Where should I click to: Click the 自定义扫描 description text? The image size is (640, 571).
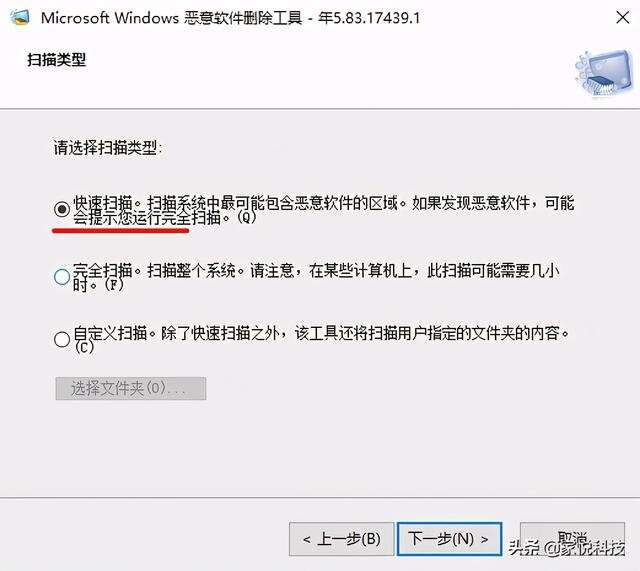[x=321, y=340]
